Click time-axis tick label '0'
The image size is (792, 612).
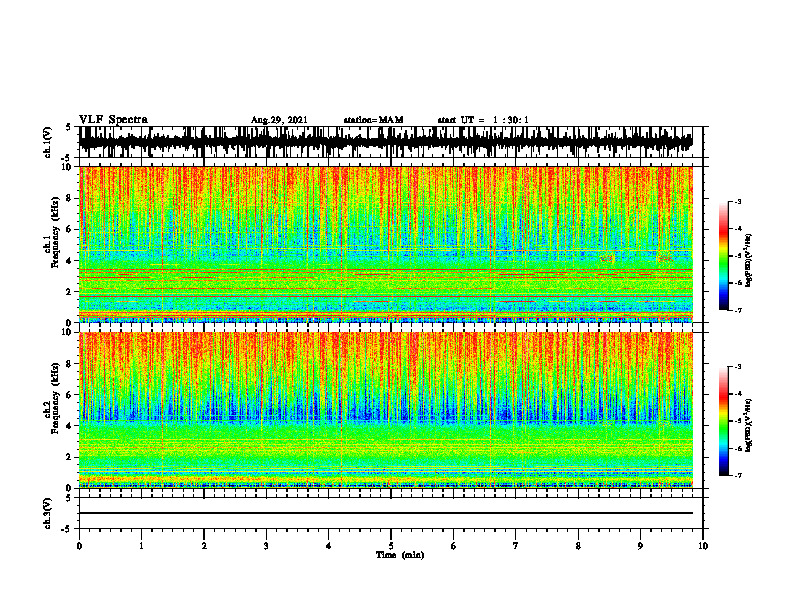(x=79, y=546)
